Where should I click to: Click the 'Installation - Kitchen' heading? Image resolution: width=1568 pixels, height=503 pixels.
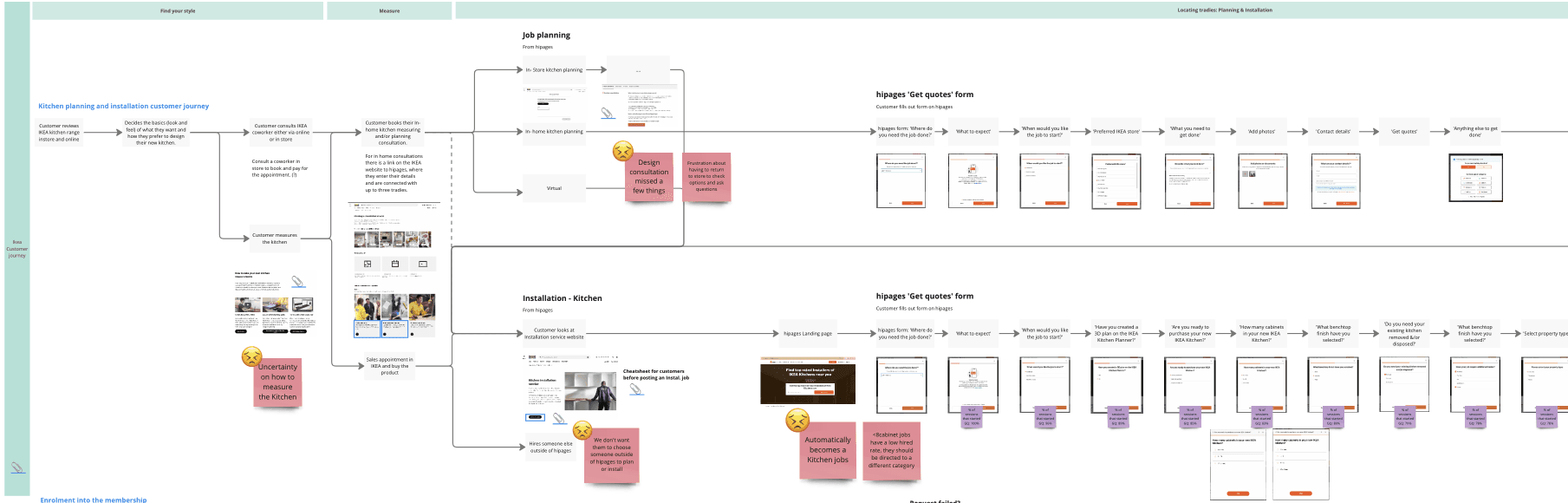(563, 298)
